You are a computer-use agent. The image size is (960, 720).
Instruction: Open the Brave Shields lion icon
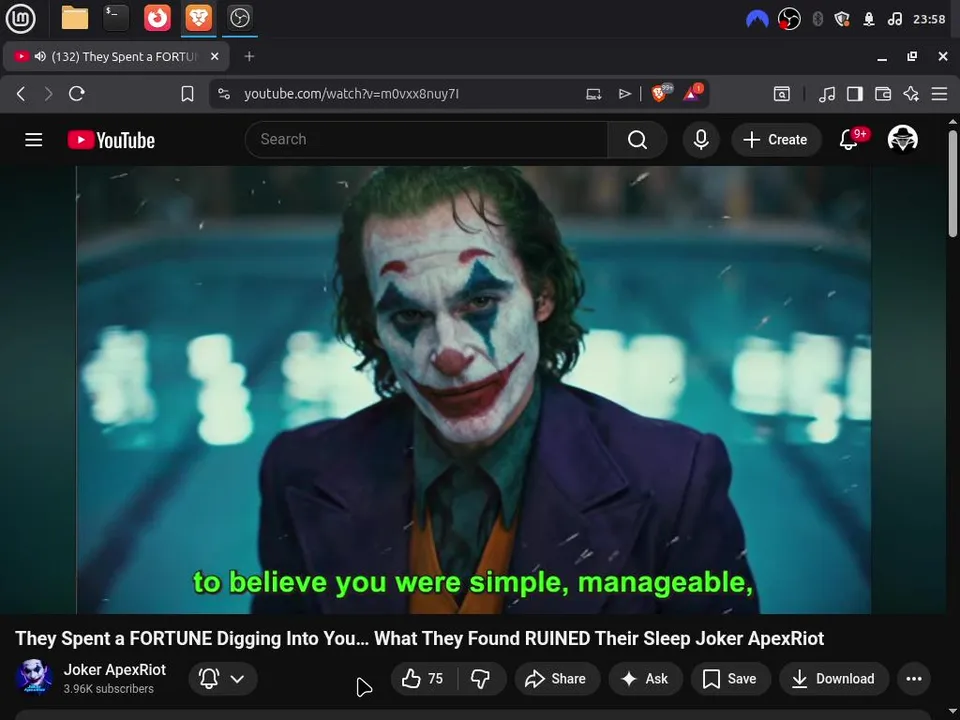tap(661, 93)
